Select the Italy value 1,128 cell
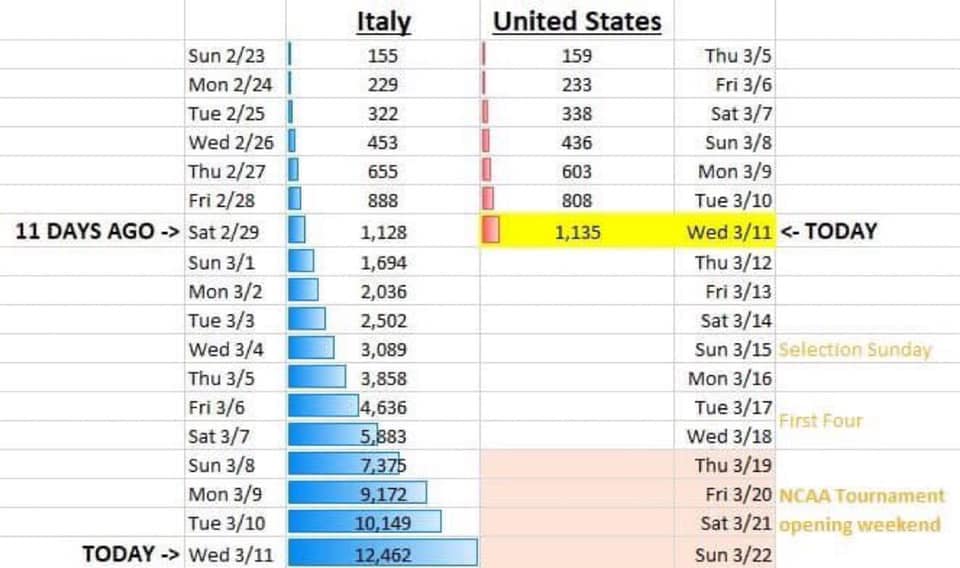The height and width of the screenshot is (568, 960). point(383,231)
